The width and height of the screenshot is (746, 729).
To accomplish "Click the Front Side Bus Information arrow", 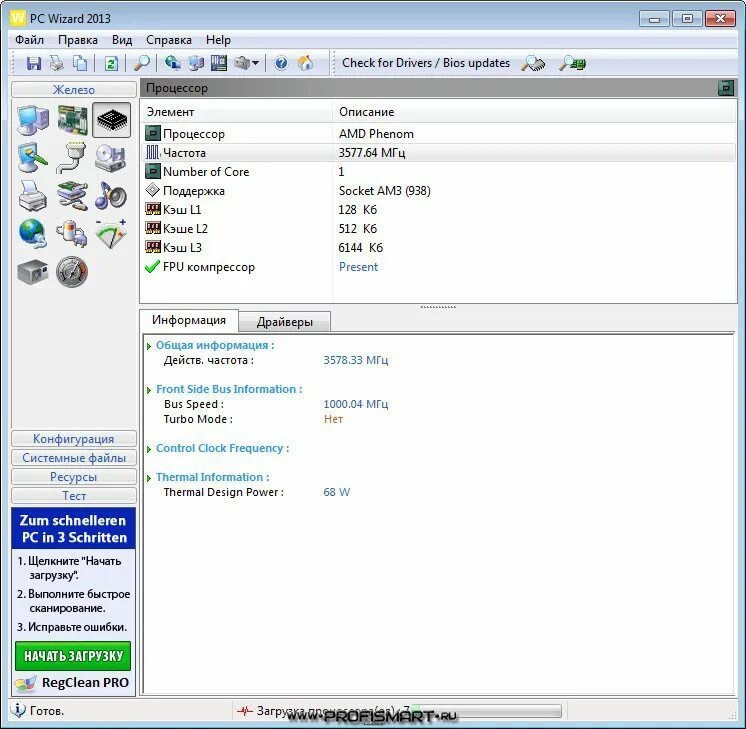I will pos(149,390).
